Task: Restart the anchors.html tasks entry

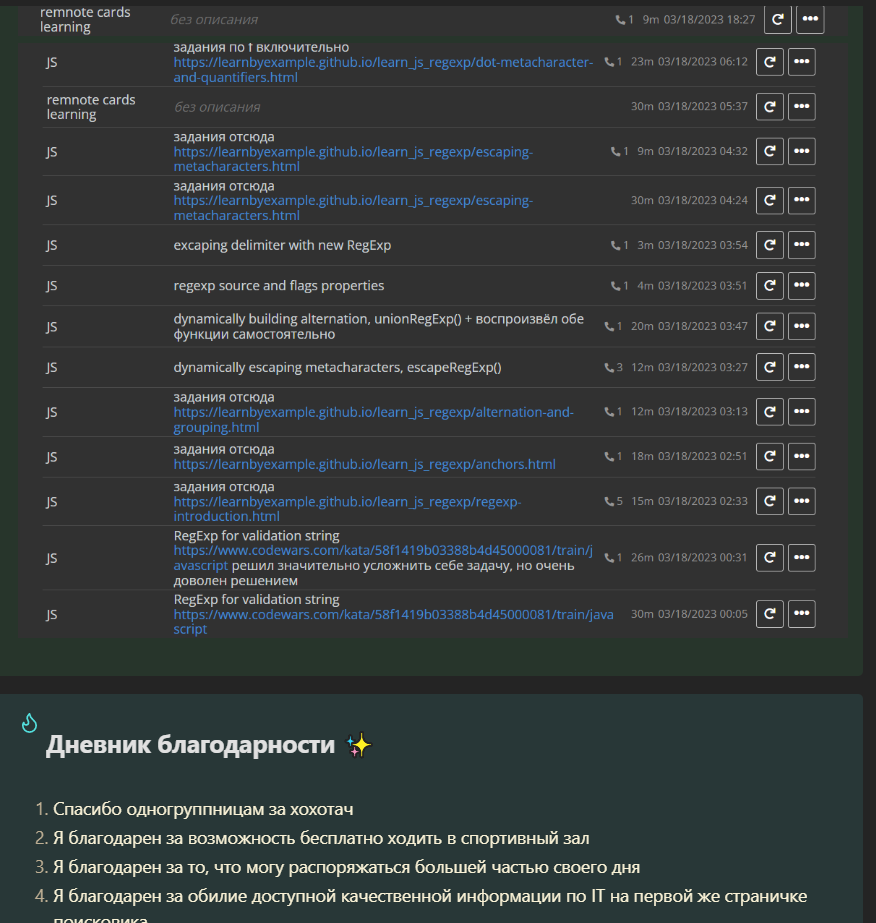Action: coord(769,457)
